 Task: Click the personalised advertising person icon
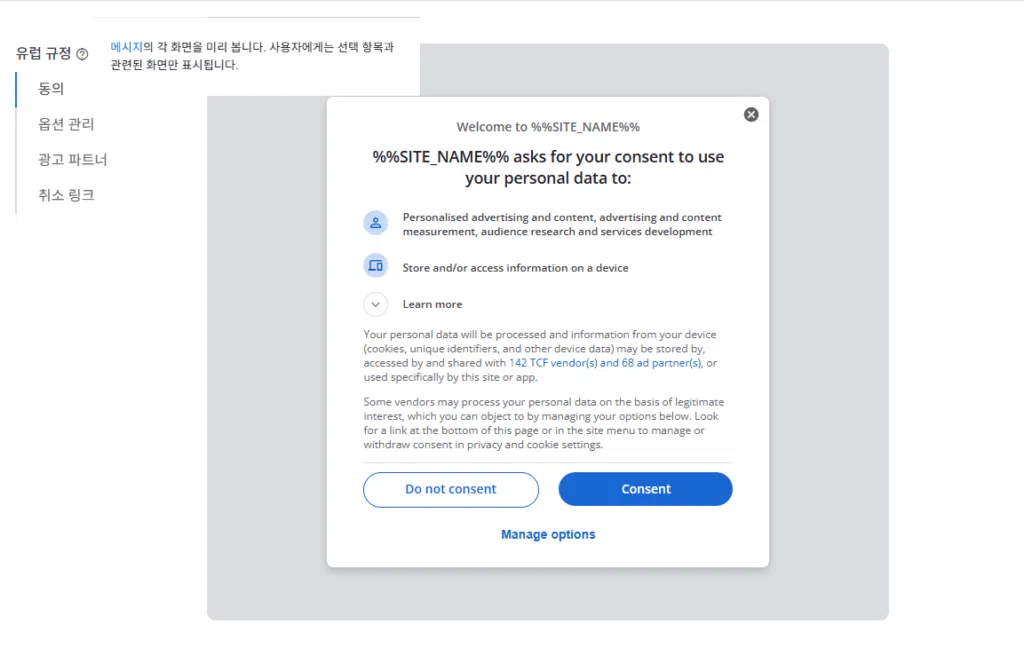(375, 222)
